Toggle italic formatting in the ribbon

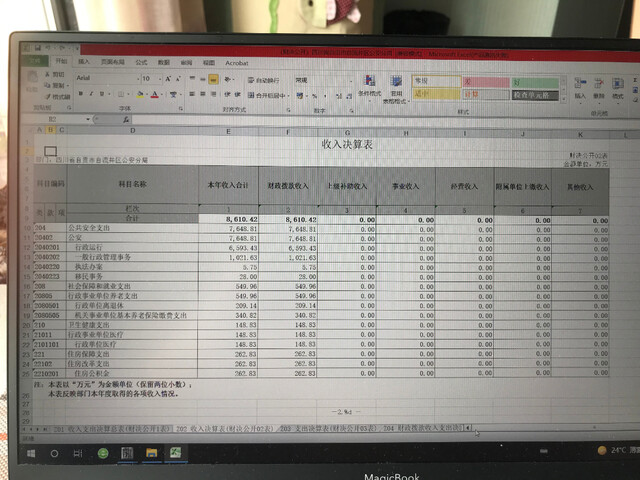91,95
